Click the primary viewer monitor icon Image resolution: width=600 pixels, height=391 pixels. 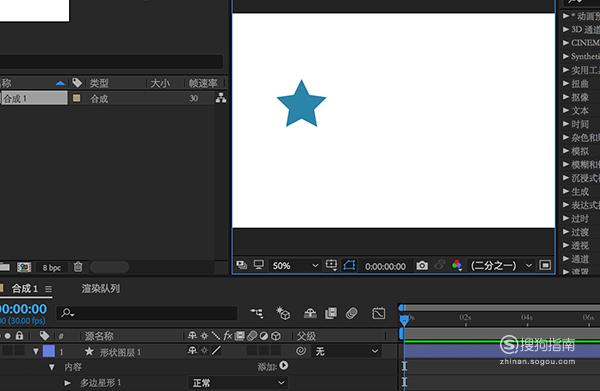259,265
